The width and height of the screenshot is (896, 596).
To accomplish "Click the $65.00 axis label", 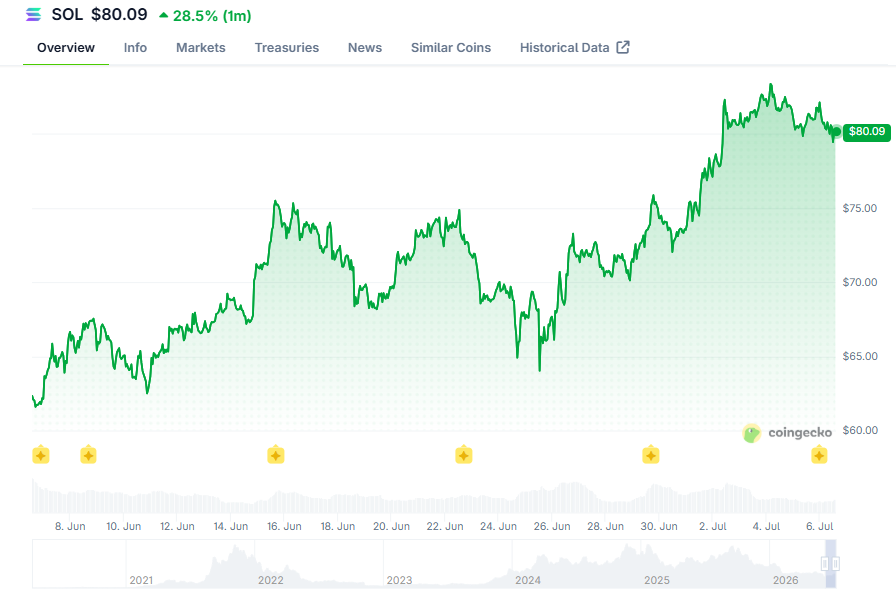I will (x=859, y=357).
